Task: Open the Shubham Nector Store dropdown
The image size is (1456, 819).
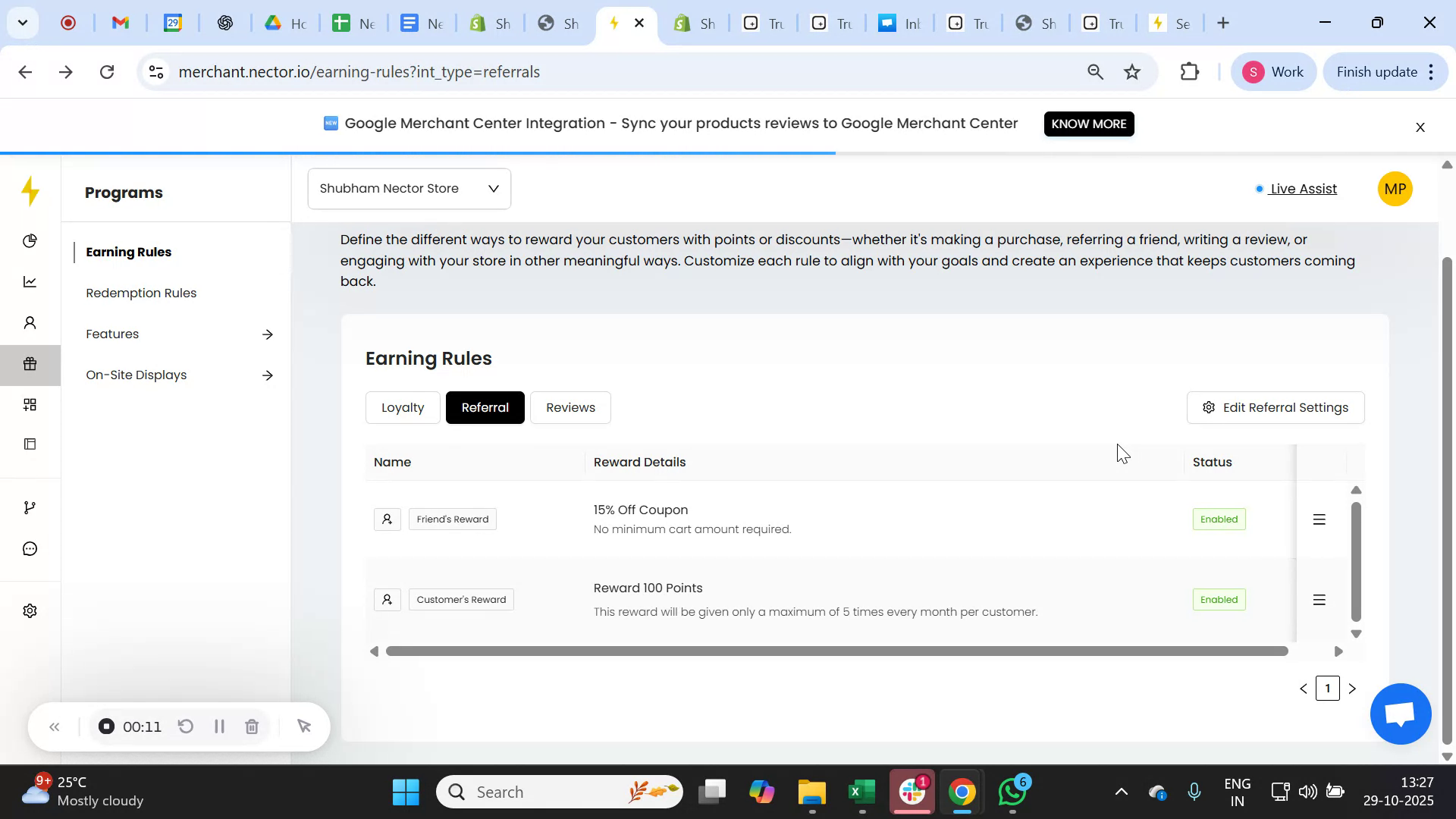Action: coord(409,188)
